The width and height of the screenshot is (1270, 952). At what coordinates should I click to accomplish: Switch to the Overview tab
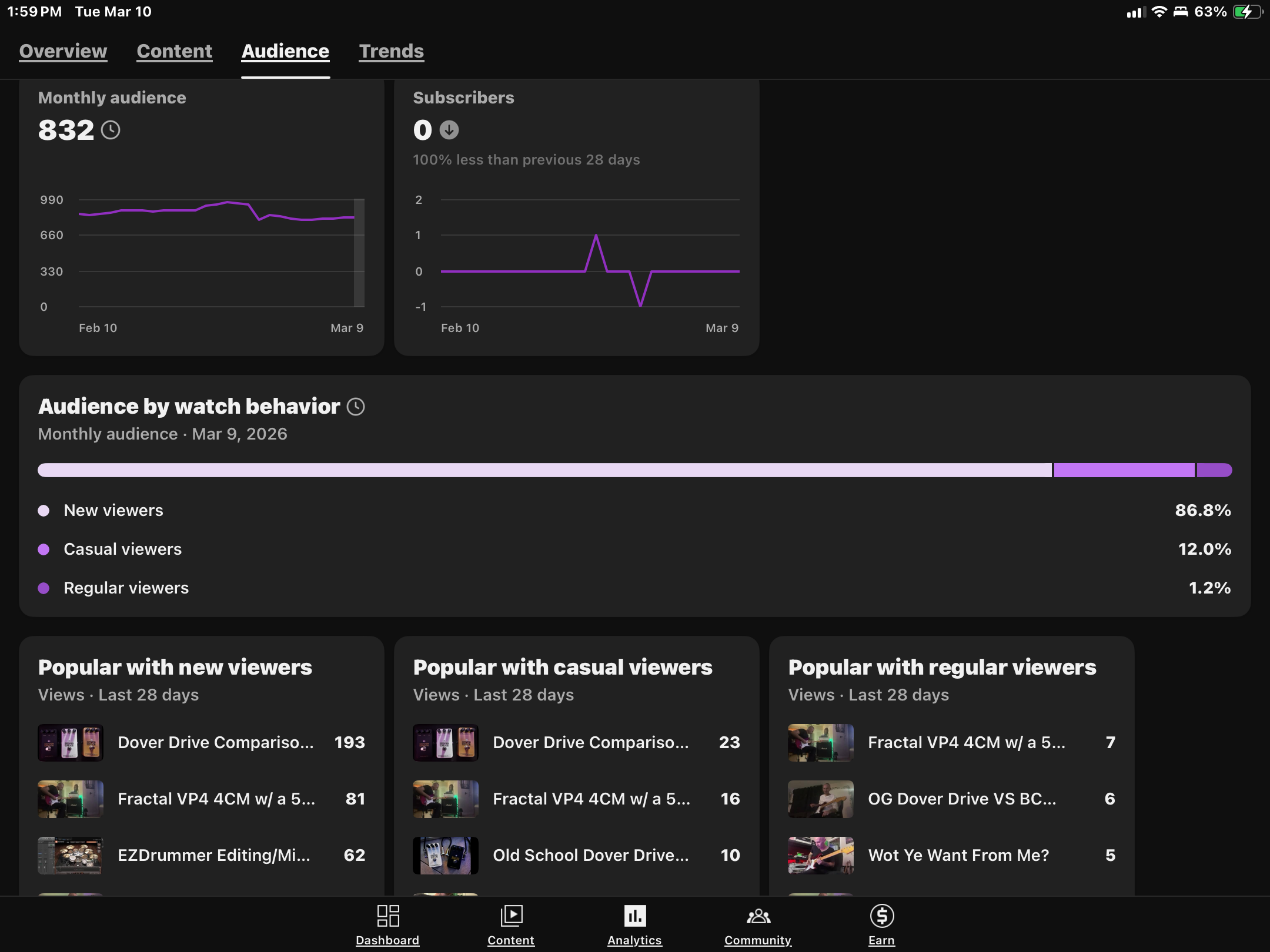(63, 51)
